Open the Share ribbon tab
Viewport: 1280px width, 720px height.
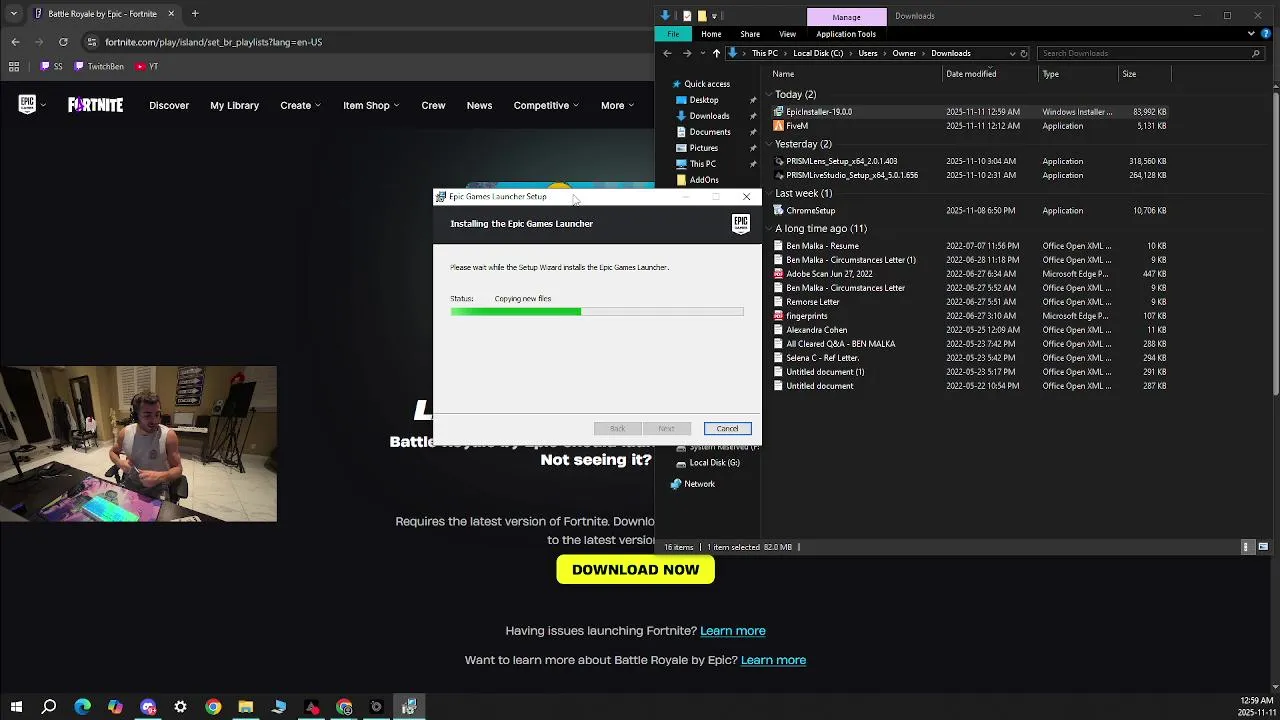point(750,34)
